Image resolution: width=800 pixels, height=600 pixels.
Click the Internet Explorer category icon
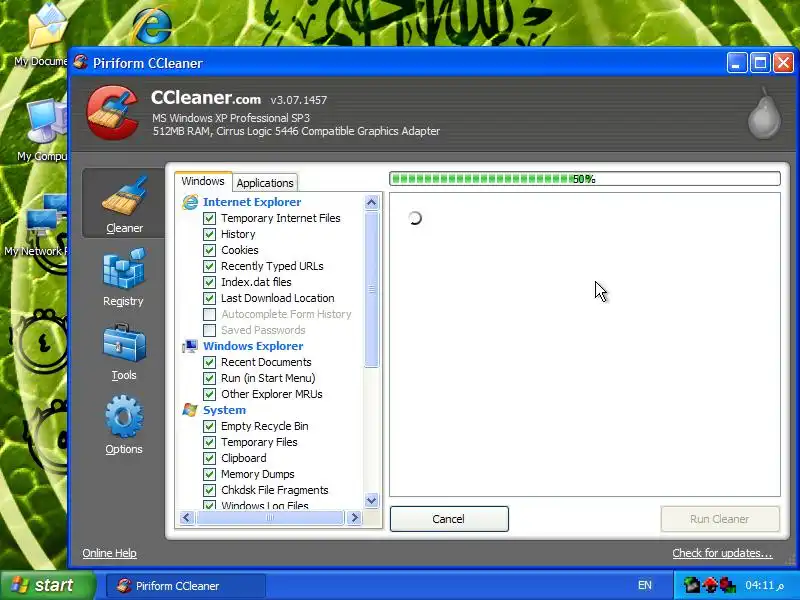click(190, 202)
